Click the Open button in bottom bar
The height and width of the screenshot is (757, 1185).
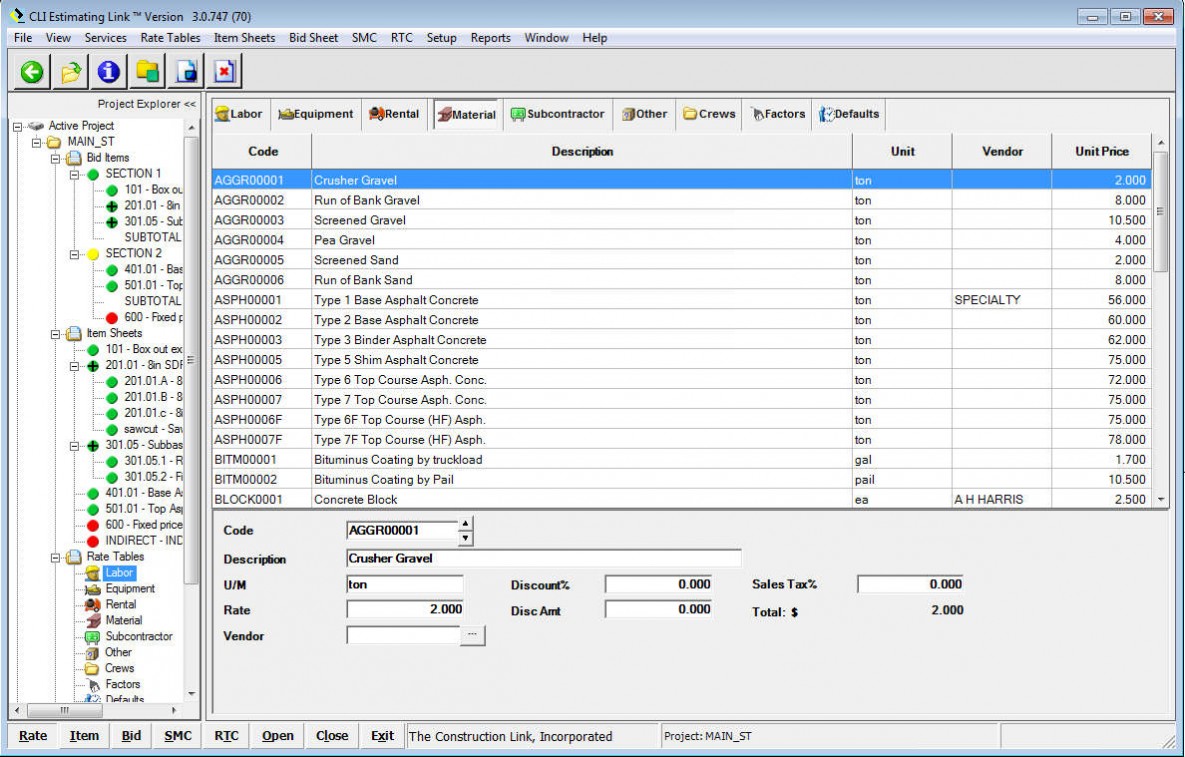tap(277, 736)
